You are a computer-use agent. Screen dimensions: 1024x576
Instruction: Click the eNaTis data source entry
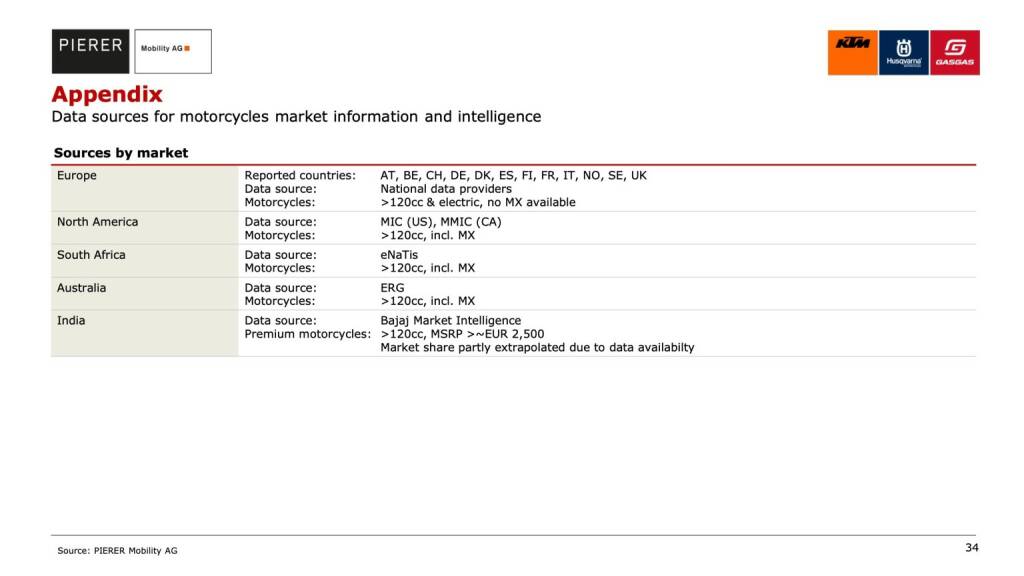399,255
